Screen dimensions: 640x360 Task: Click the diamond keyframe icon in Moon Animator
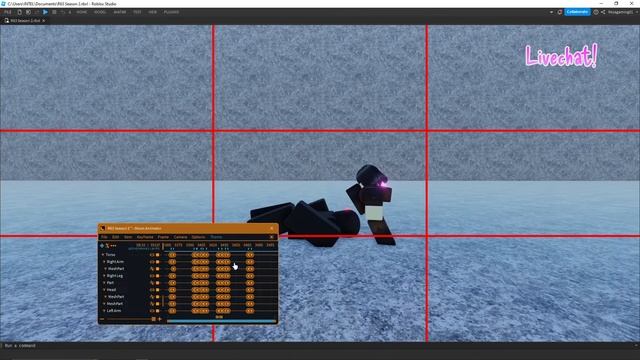(x=102, y=246)
